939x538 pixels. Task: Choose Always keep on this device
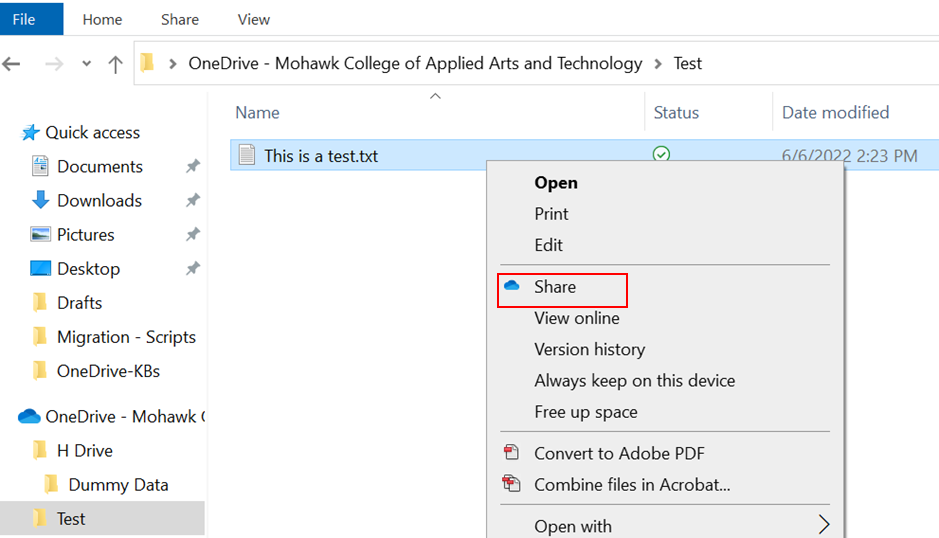634,380
